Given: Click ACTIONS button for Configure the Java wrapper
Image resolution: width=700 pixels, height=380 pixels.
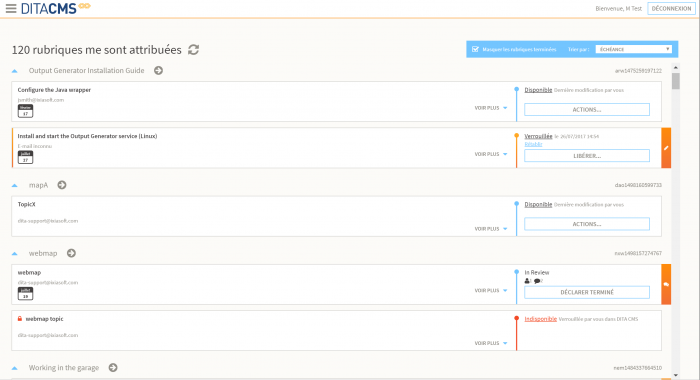Looking at the screenshot, I should tap(587, 109).
